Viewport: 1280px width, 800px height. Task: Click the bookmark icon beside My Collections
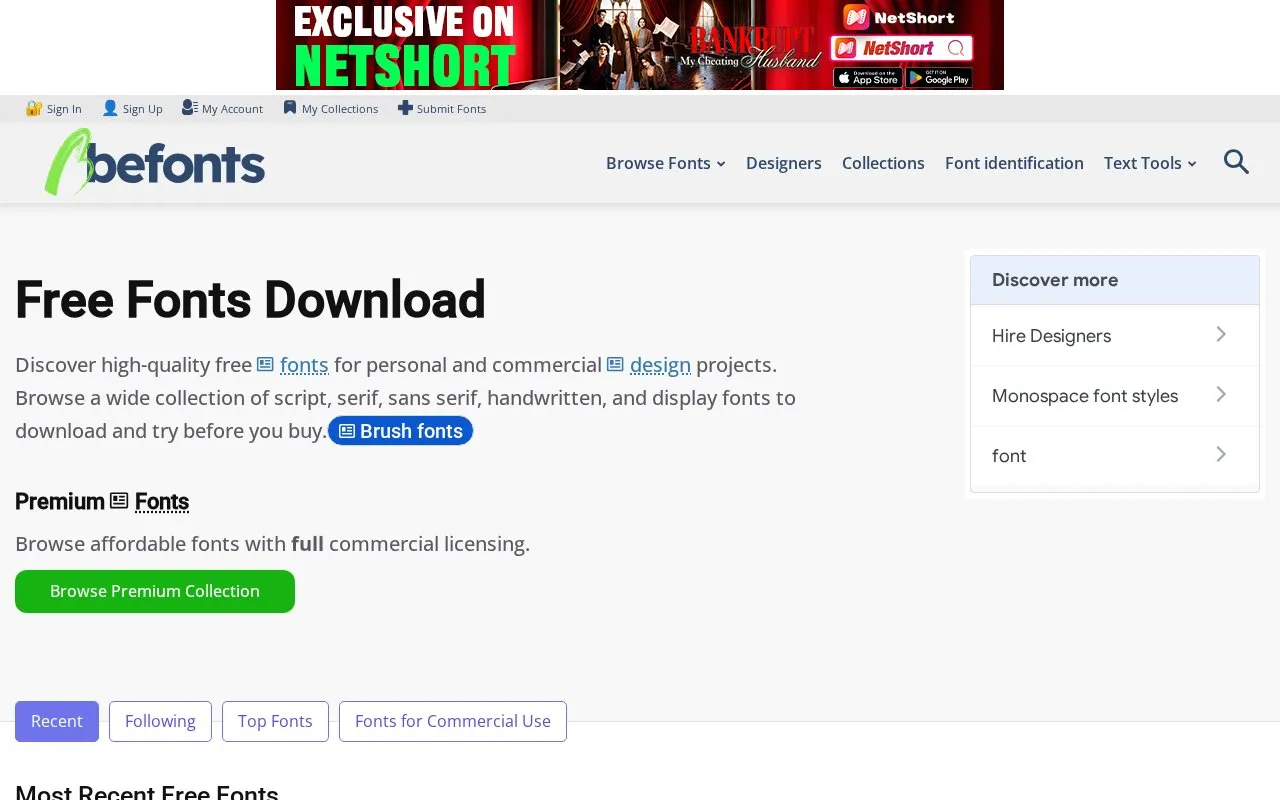coord(290,108)
